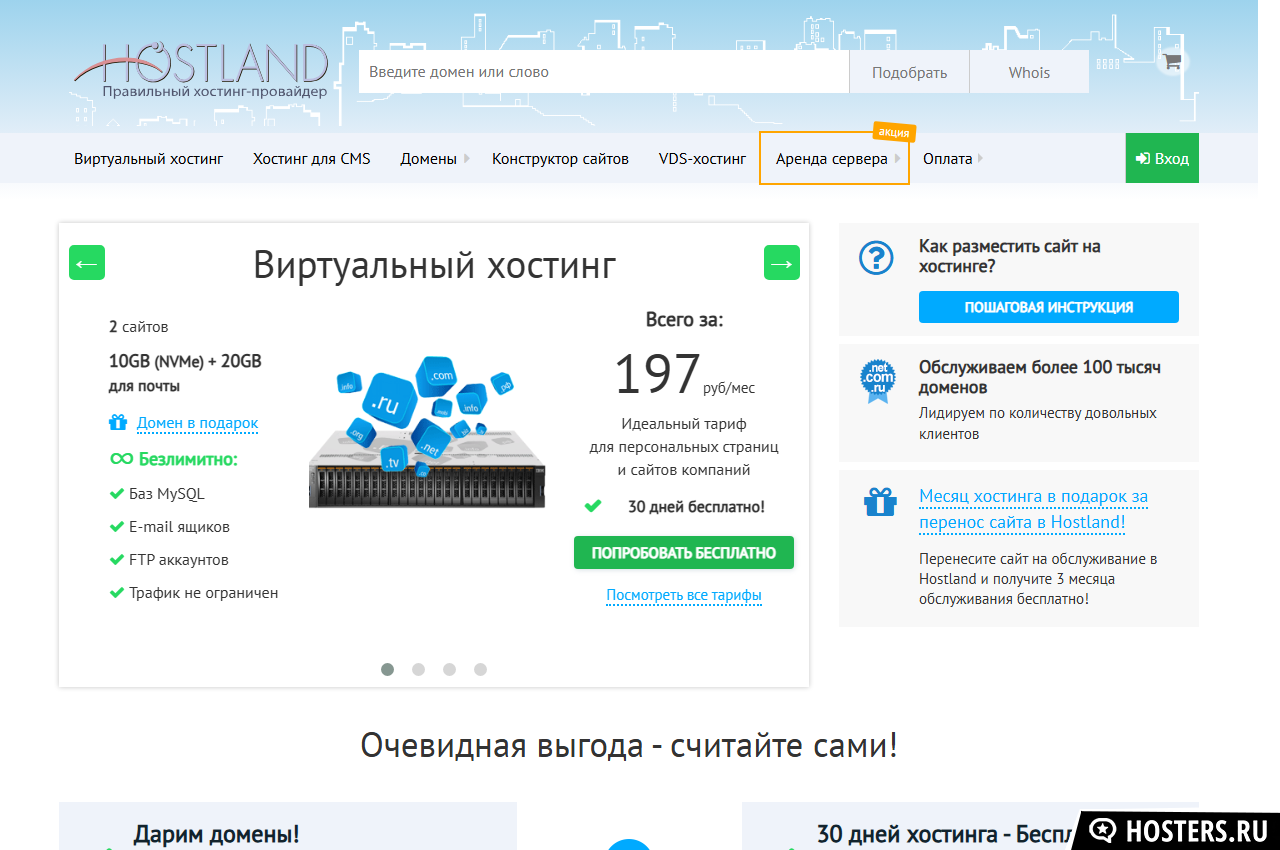Click ПОПРОБОВАТЬ БЕСПЛАТНО button

(x=684, y=552)
